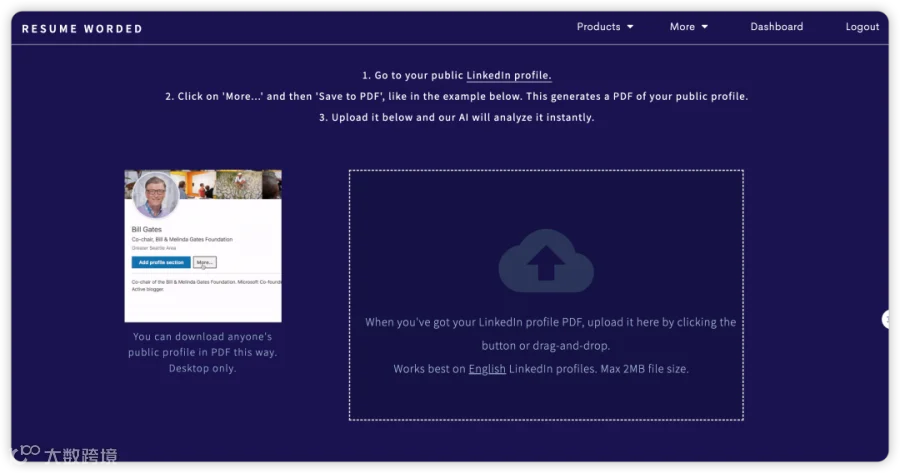Expand the More dropdown menu

[688, 26]
